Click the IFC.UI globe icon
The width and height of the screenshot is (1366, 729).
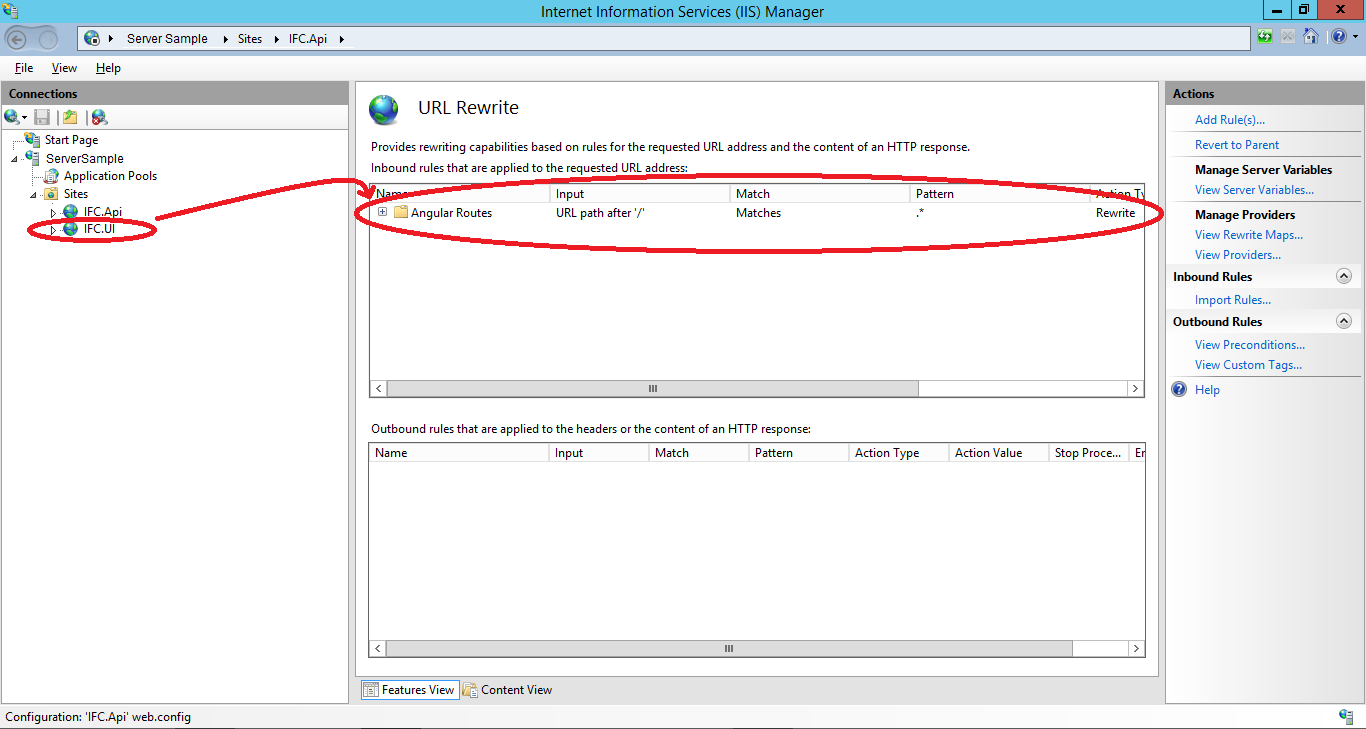click(x=70, y=230)
